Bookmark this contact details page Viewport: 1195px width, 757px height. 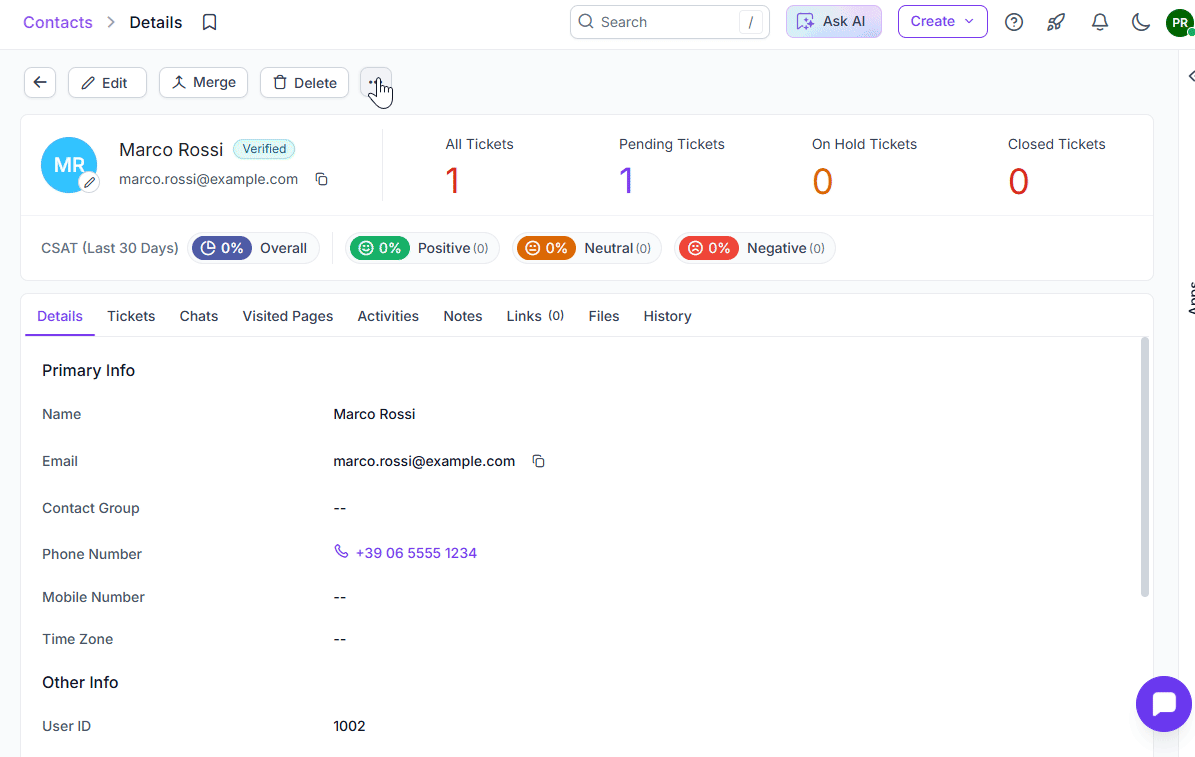coord(210,22)
